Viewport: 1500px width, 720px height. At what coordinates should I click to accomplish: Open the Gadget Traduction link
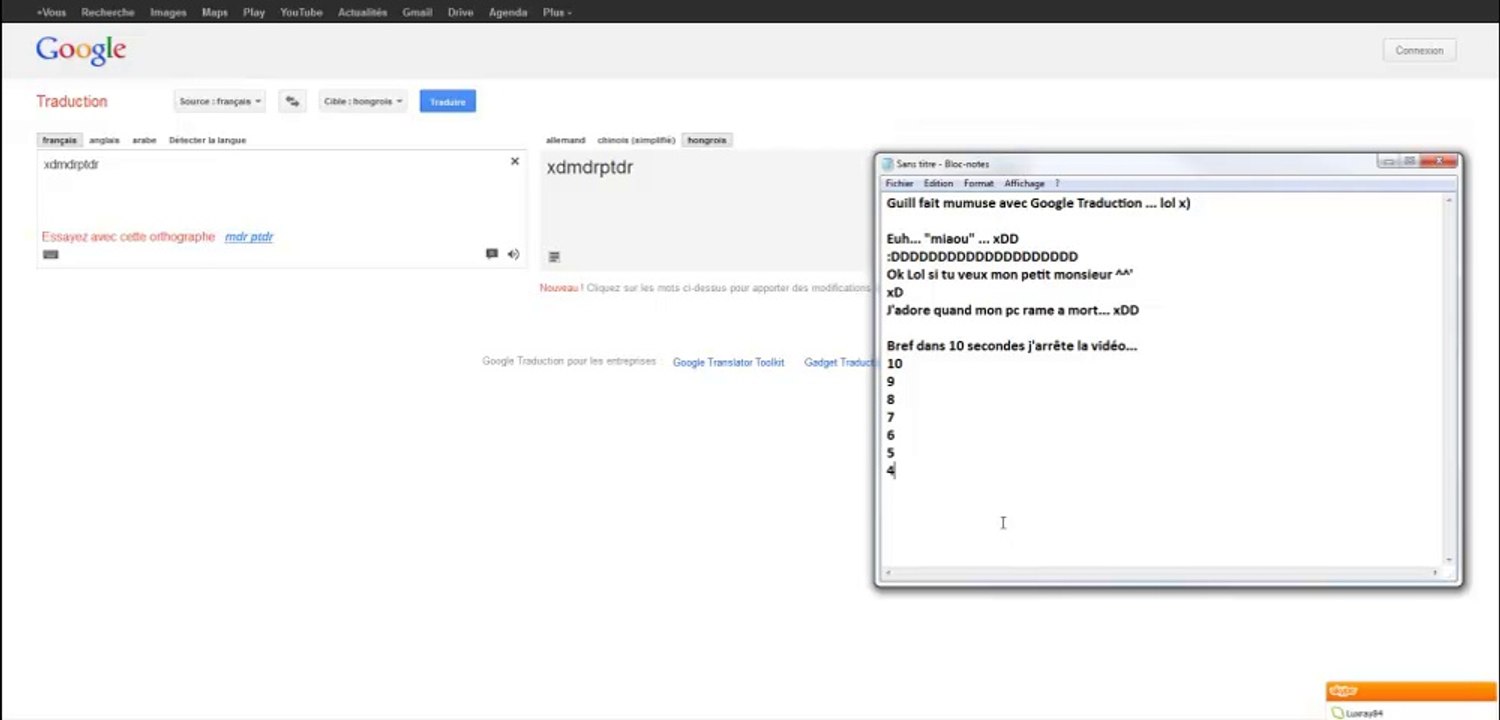(x=839, y=362)
